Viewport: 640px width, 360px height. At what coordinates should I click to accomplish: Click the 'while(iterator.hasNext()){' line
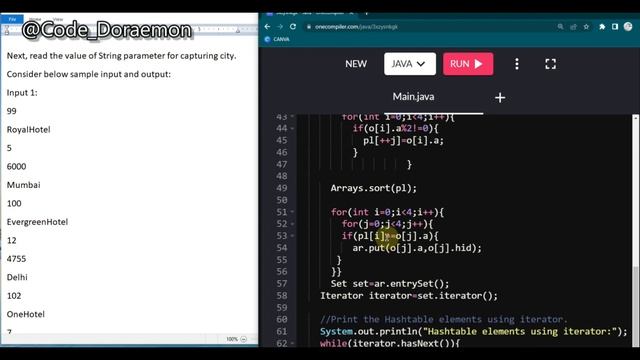[x=390, y=343]
